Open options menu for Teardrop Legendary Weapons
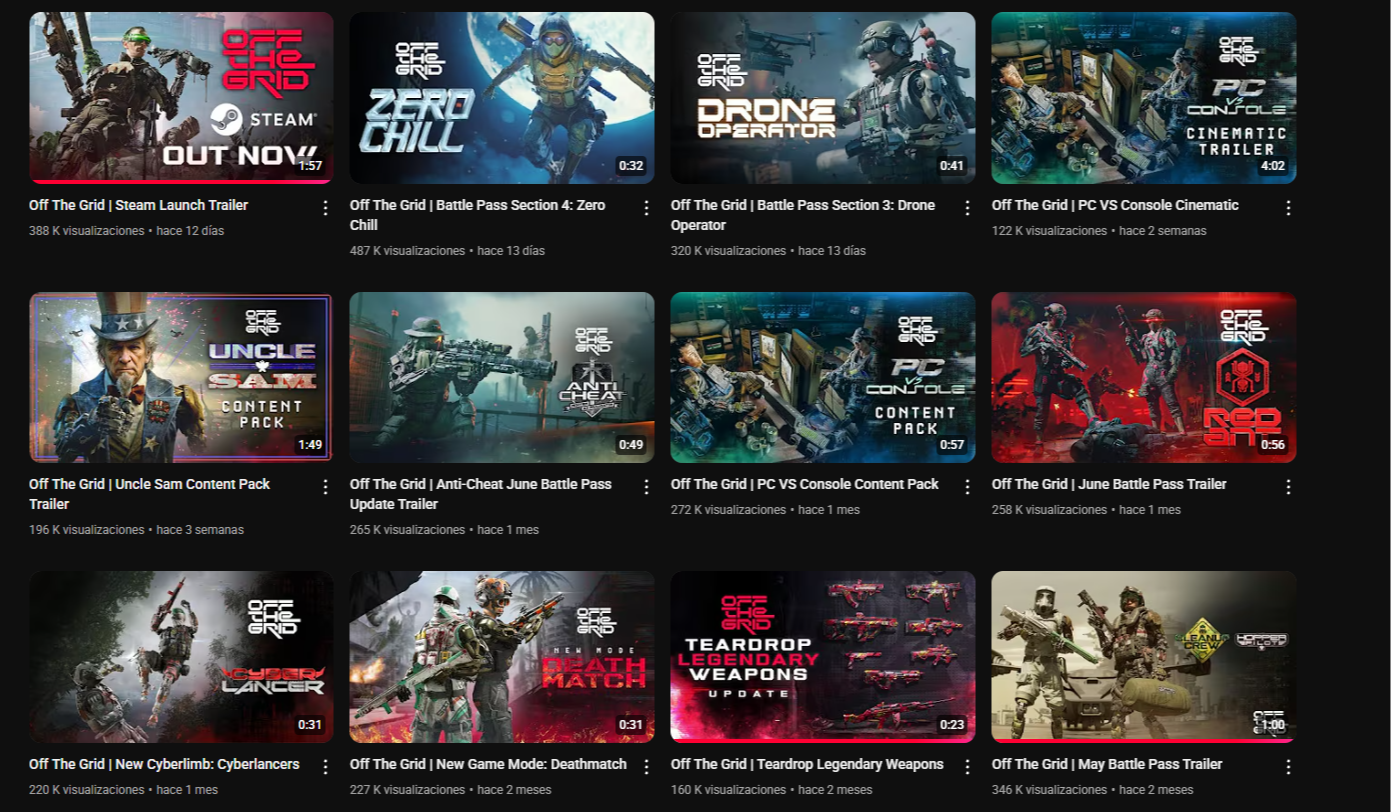The width and height of the screenshot is (1391, 812). [x=967, y=767]
